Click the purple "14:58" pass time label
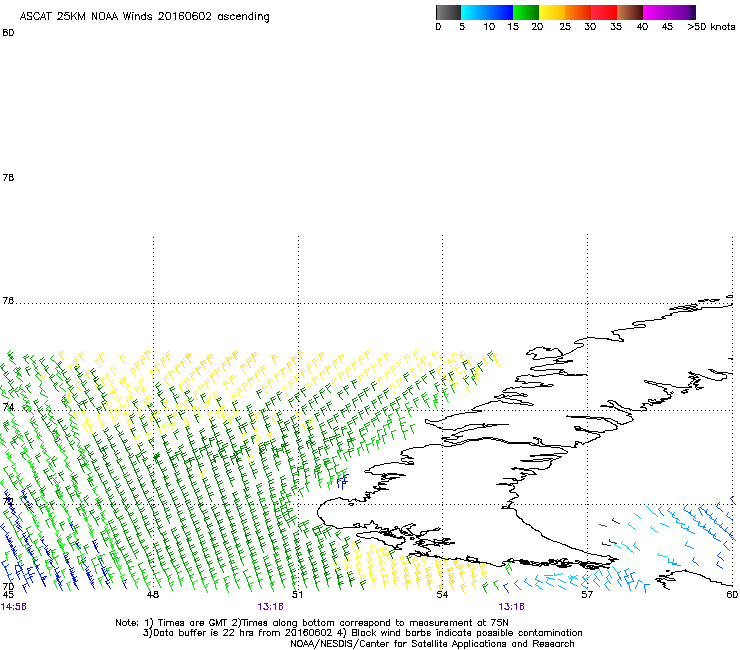 click(x=14, y=607)
